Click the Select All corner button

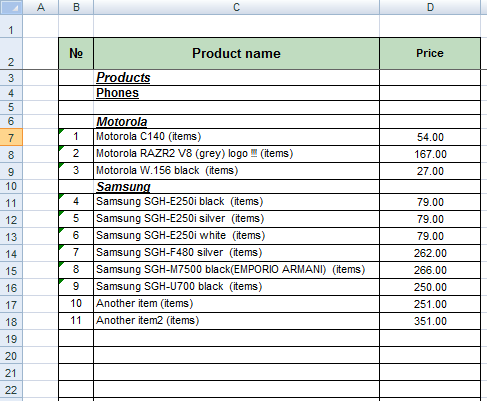(x=11, y=7)
